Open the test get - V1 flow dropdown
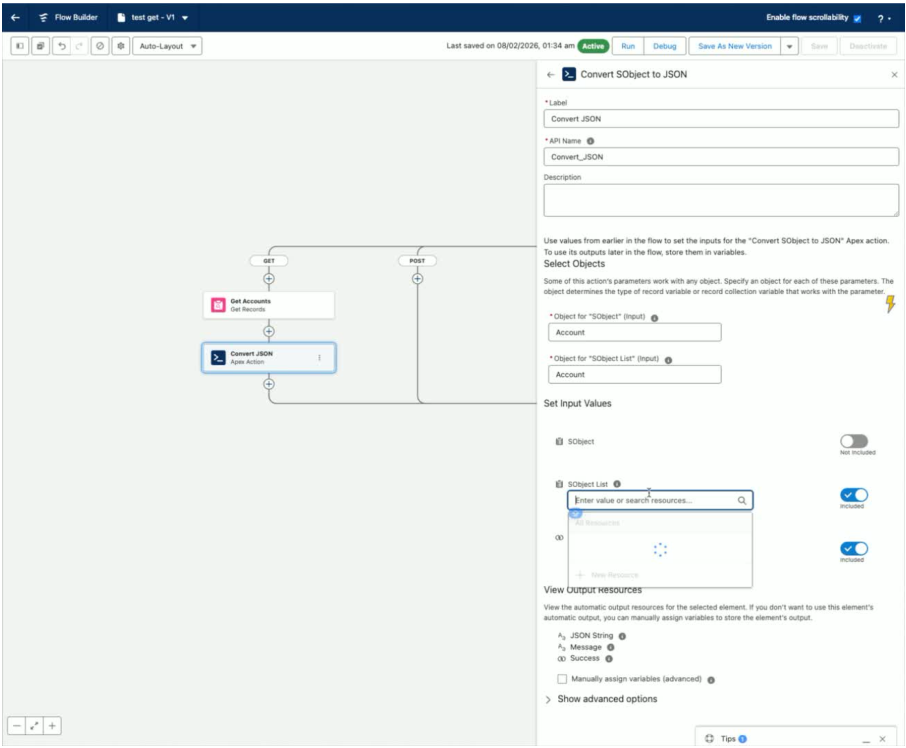The width and height of the screenshot is (906, 748). pos(185,18)
